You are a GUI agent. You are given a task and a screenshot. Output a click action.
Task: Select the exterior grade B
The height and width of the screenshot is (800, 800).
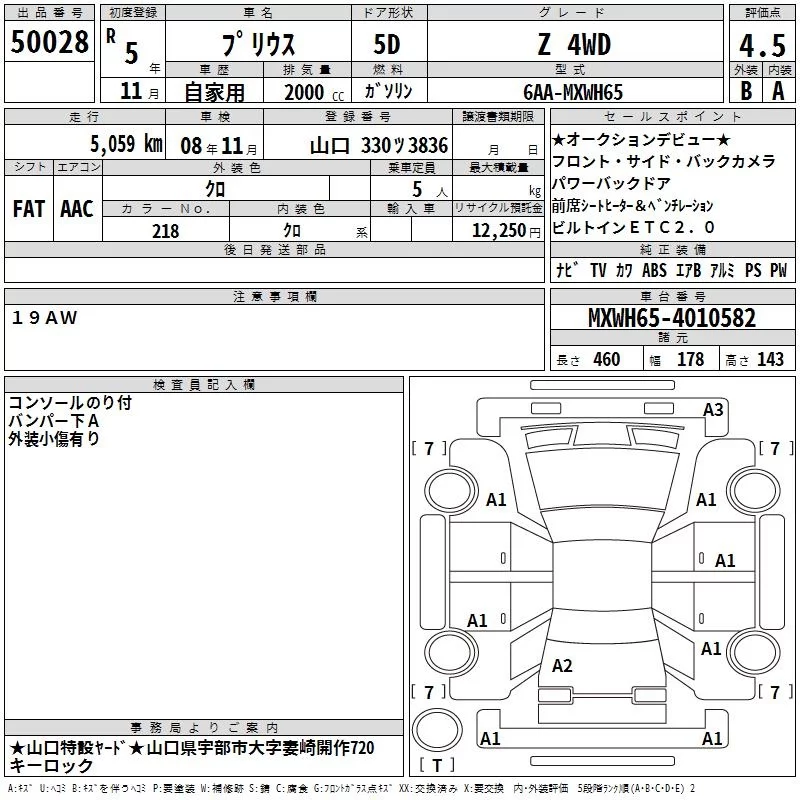coord(746,91)
